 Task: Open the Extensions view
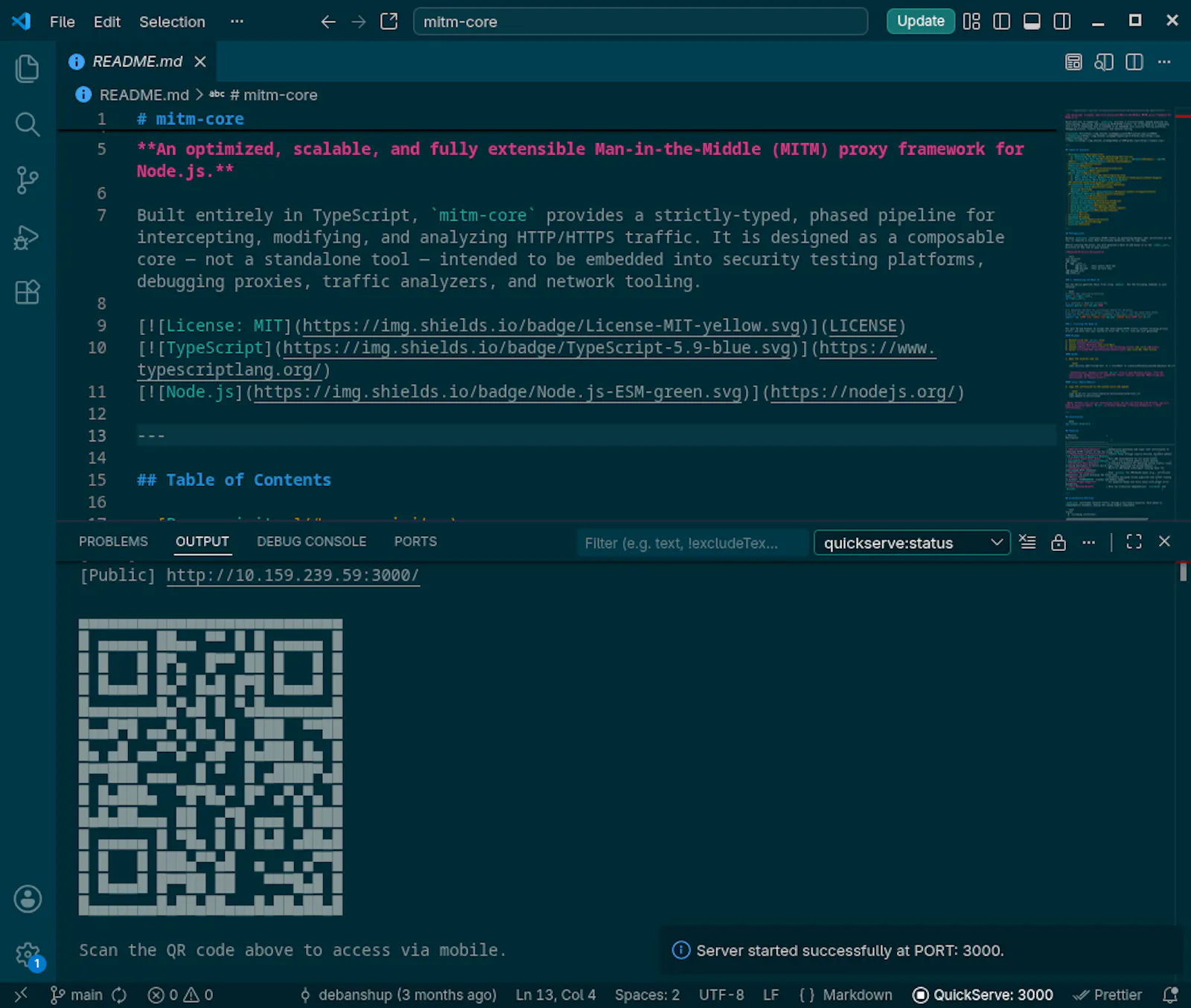28,293
